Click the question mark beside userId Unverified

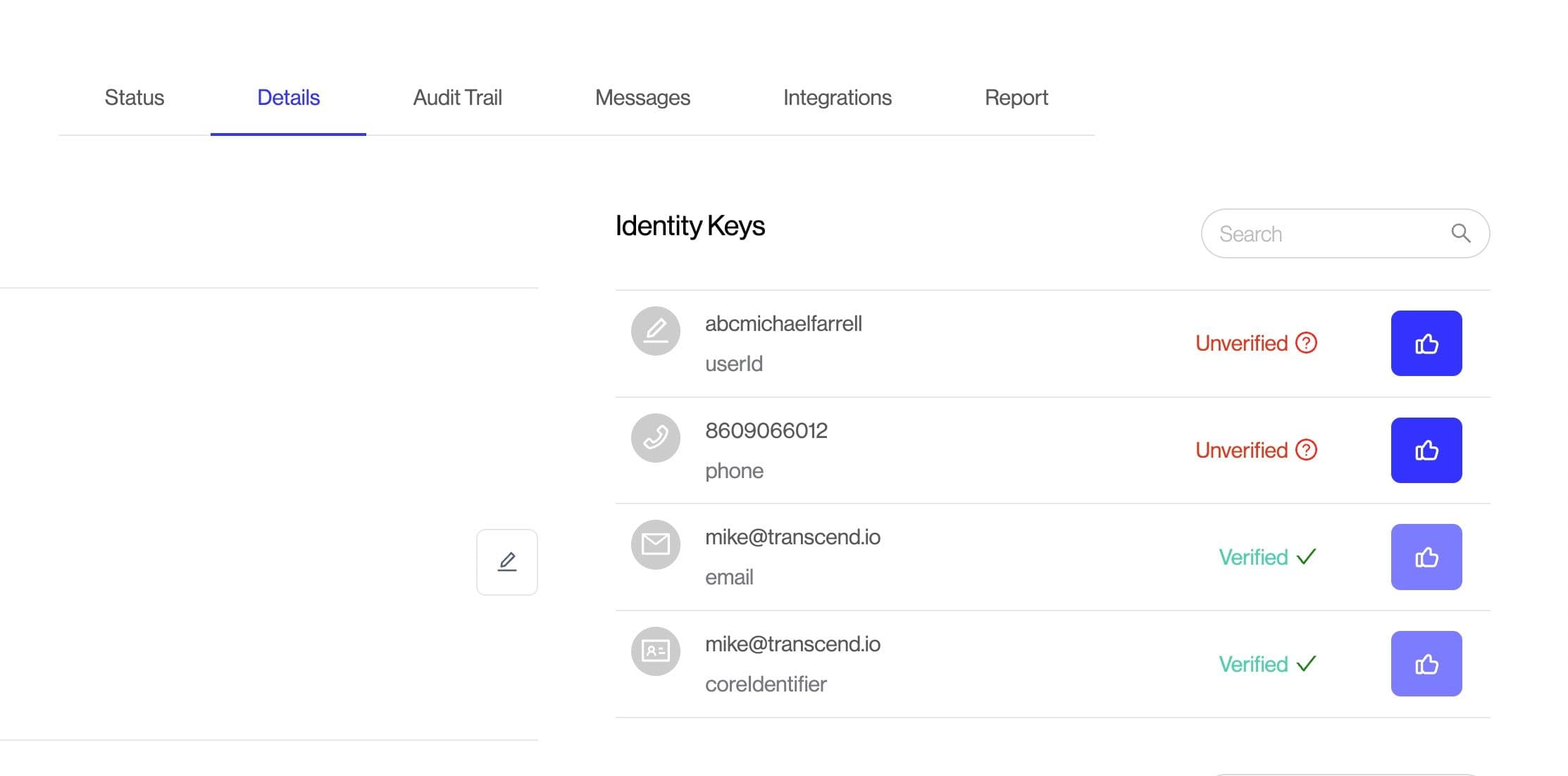pyautogui.click(x=1306, y=343)
